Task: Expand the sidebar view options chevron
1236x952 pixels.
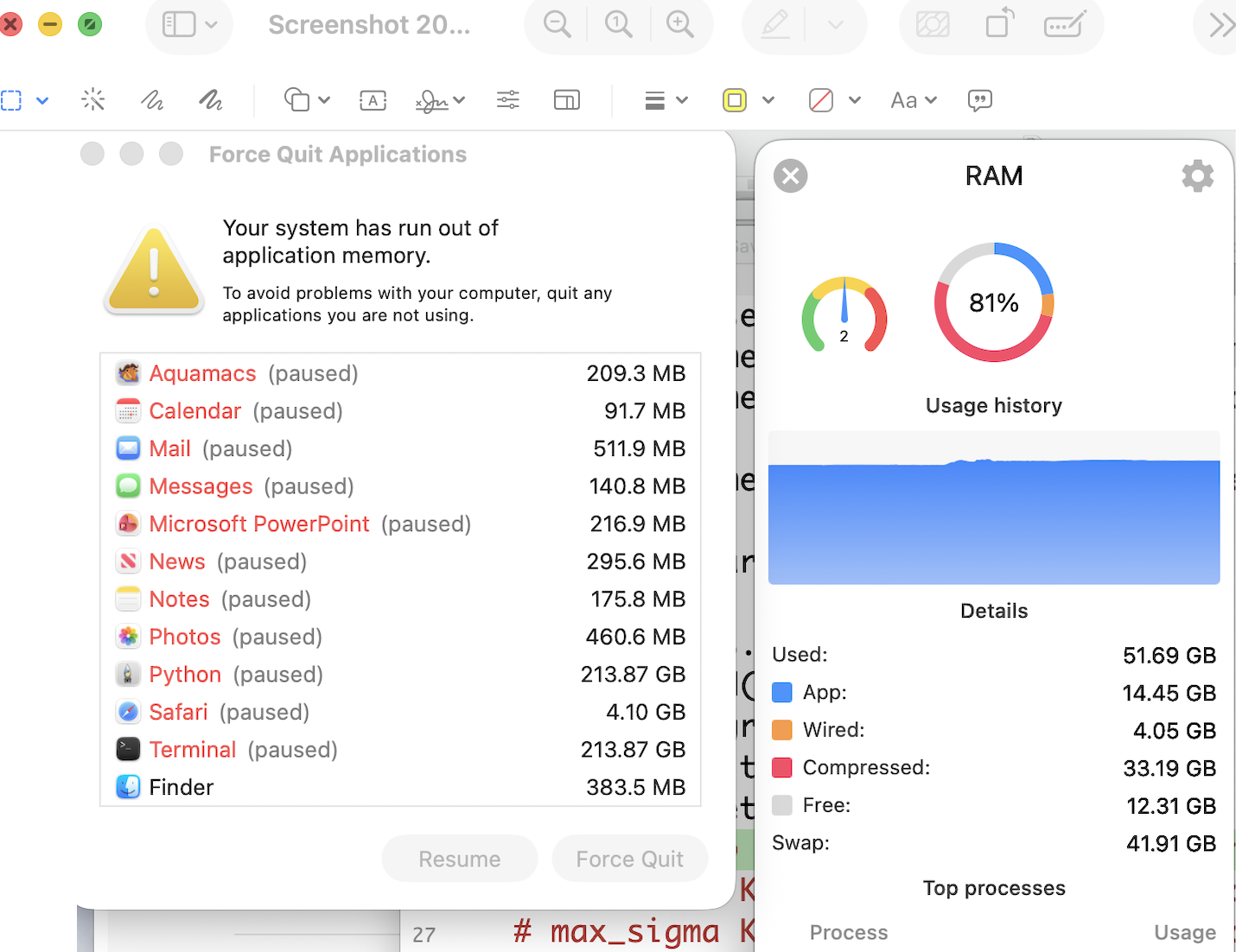Action: (x=213, y=24)
